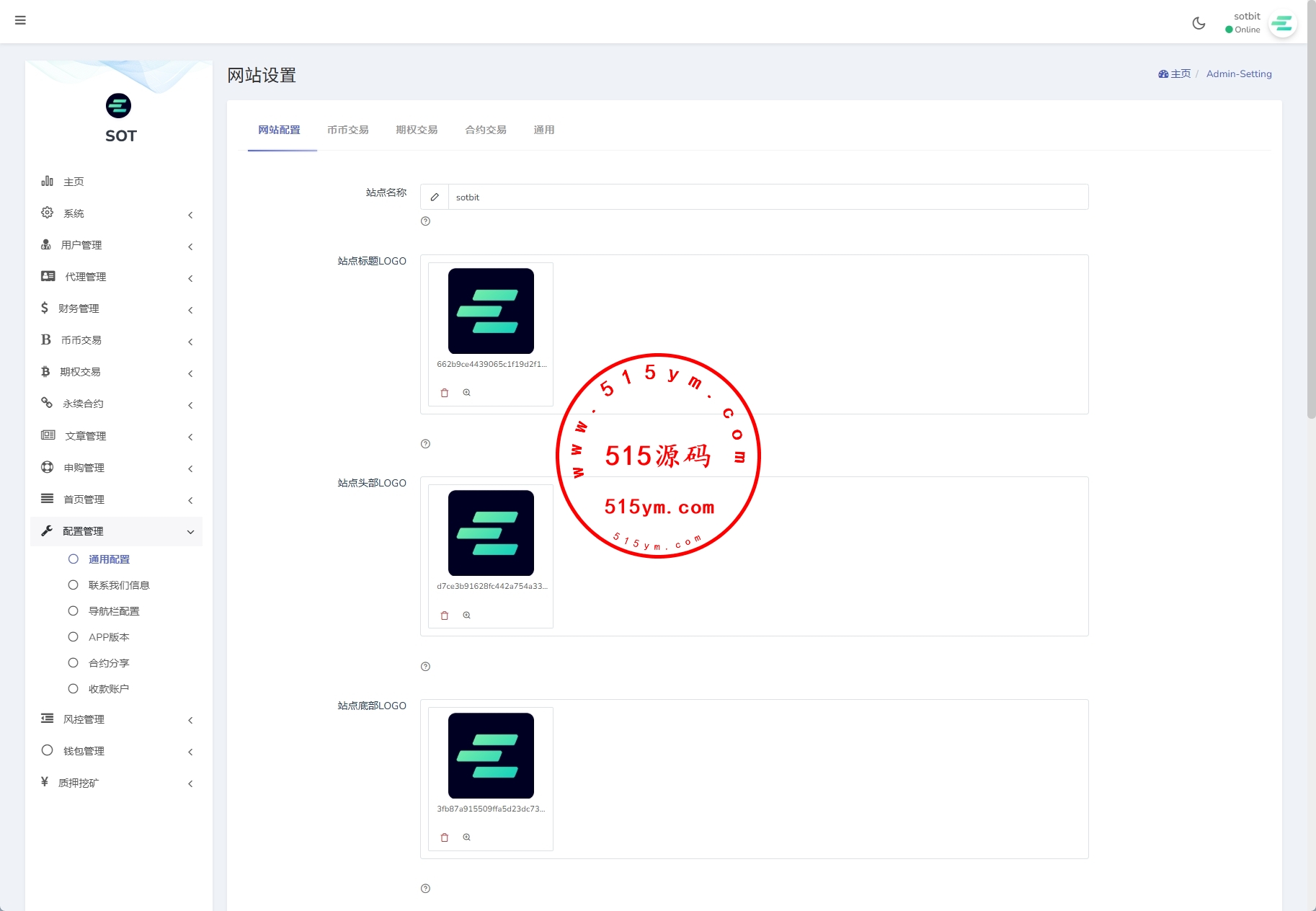Screen dimensions: 1316x911
Task: Click the hamburger menu icon
Action: (x=20, y=20)
